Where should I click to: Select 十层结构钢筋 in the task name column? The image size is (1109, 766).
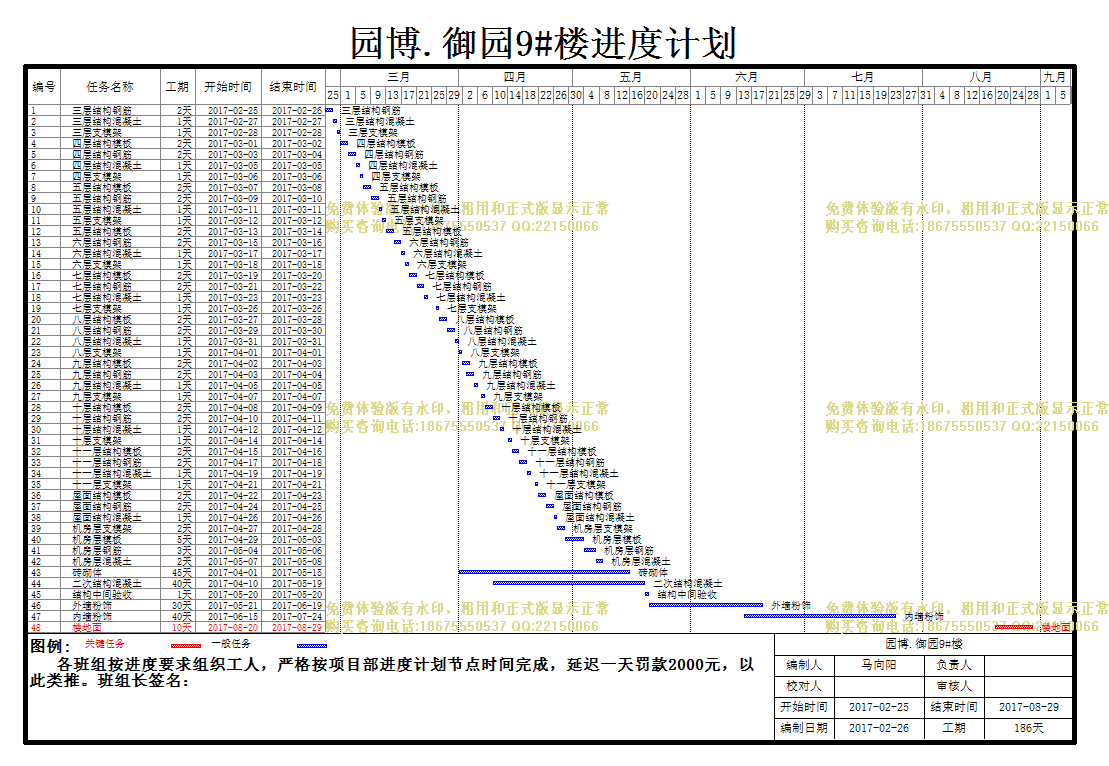pyautogui.click(x=101, y=419)
